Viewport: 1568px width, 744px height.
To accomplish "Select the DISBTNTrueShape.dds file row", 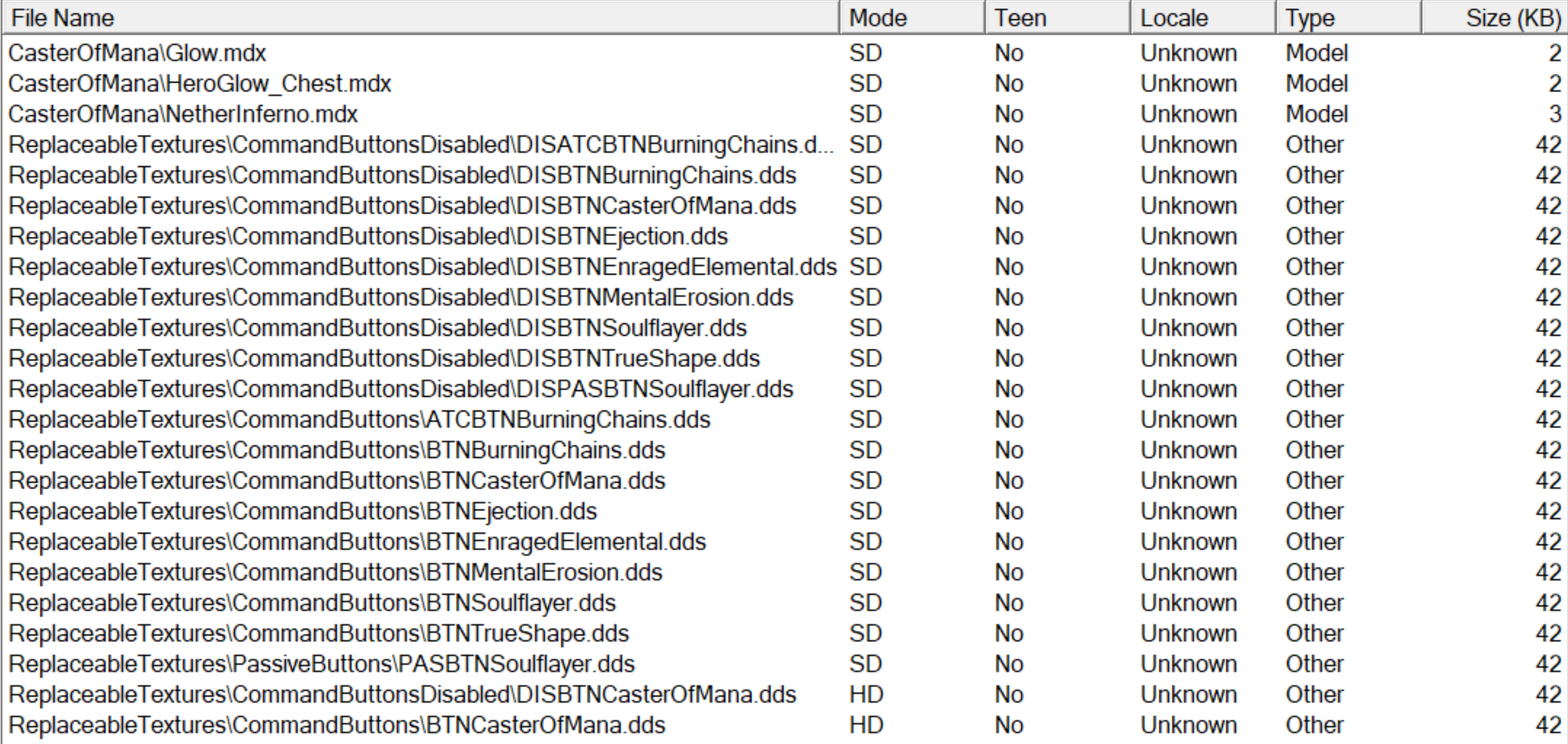I will click(384, 358).
